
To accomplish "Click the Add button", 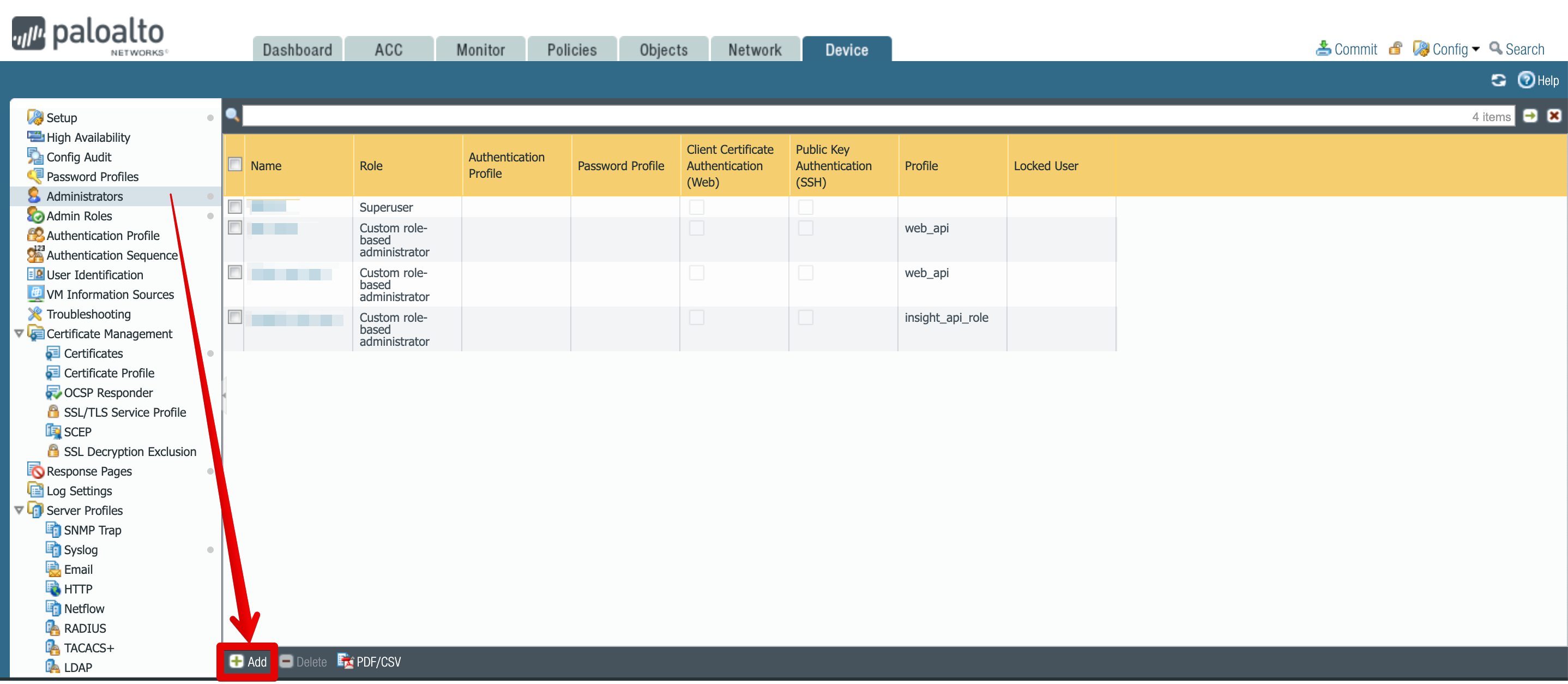I will tap(249, 662).
